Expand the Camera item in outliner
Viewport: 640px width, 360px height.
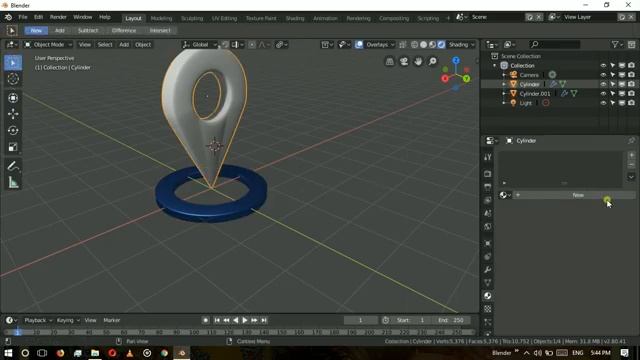pyautogui.click(x=504, y=75)
